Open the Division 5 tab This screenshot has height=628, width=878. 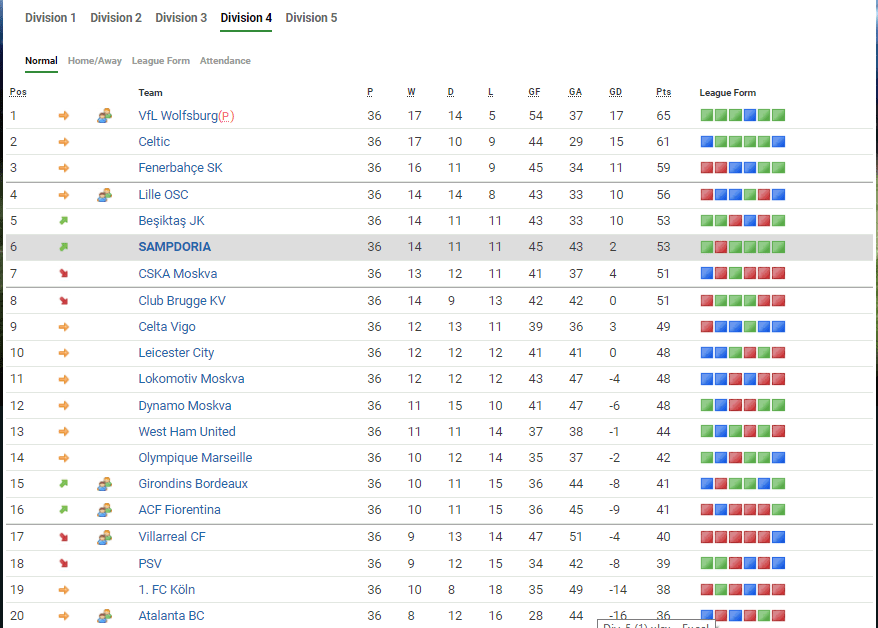pyautogui.click(x=311, y=18)
